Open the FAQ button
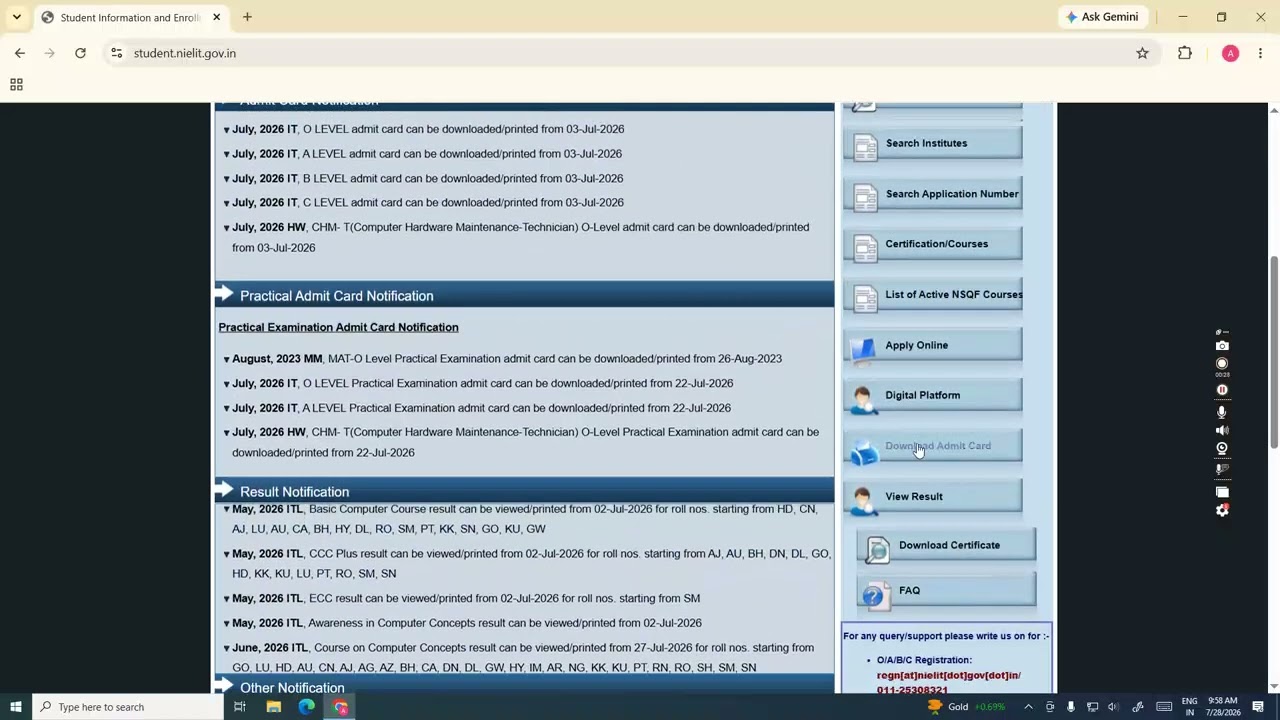 click(x=946, y=593)
